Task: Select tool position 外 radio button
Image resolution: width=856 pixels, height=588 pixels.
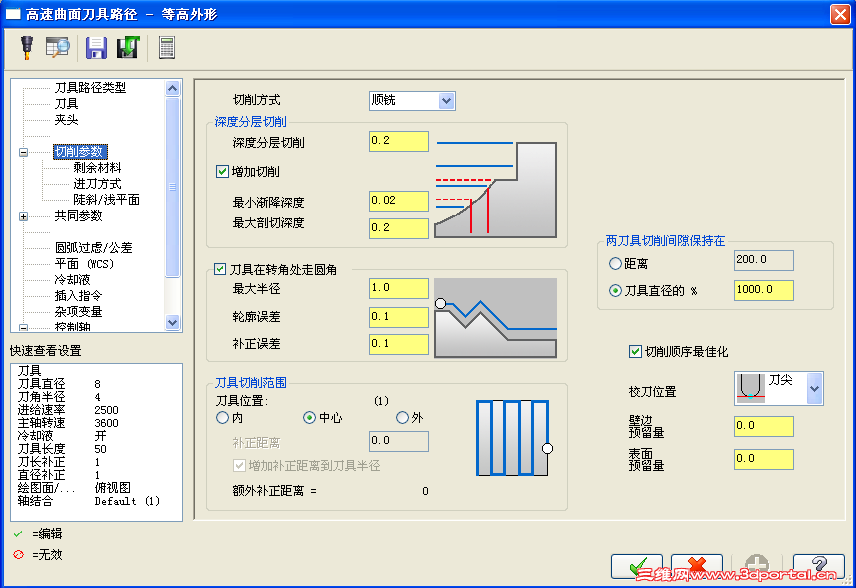Action: pos(402,418)
